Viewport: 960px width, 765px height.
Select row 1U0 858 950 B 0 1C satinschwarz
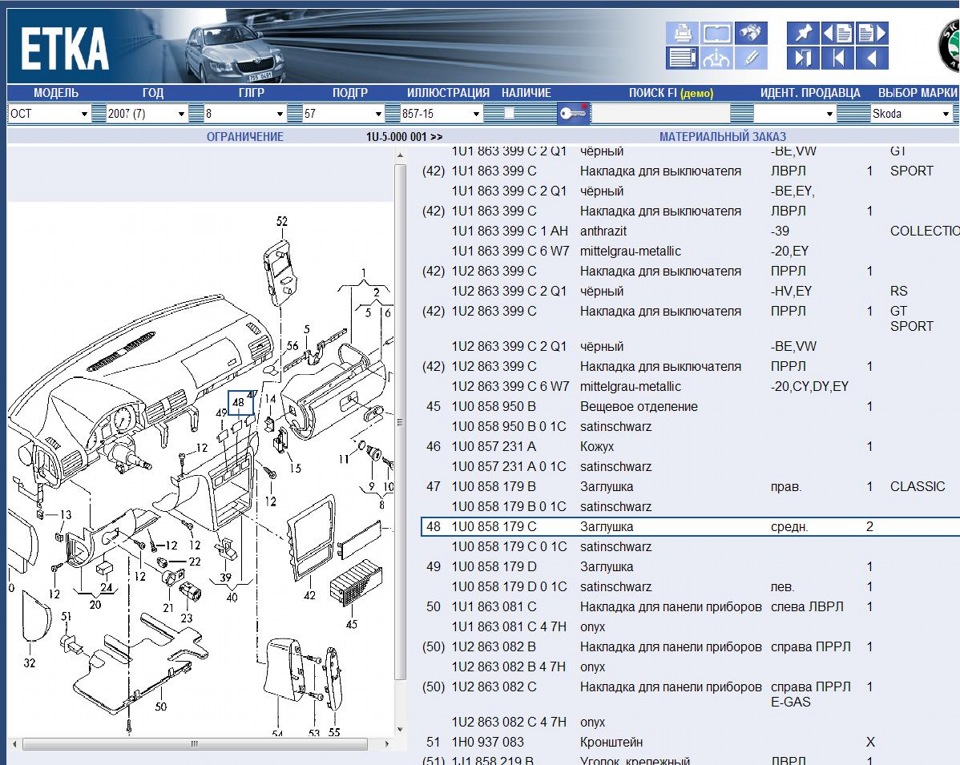[690, 427]
